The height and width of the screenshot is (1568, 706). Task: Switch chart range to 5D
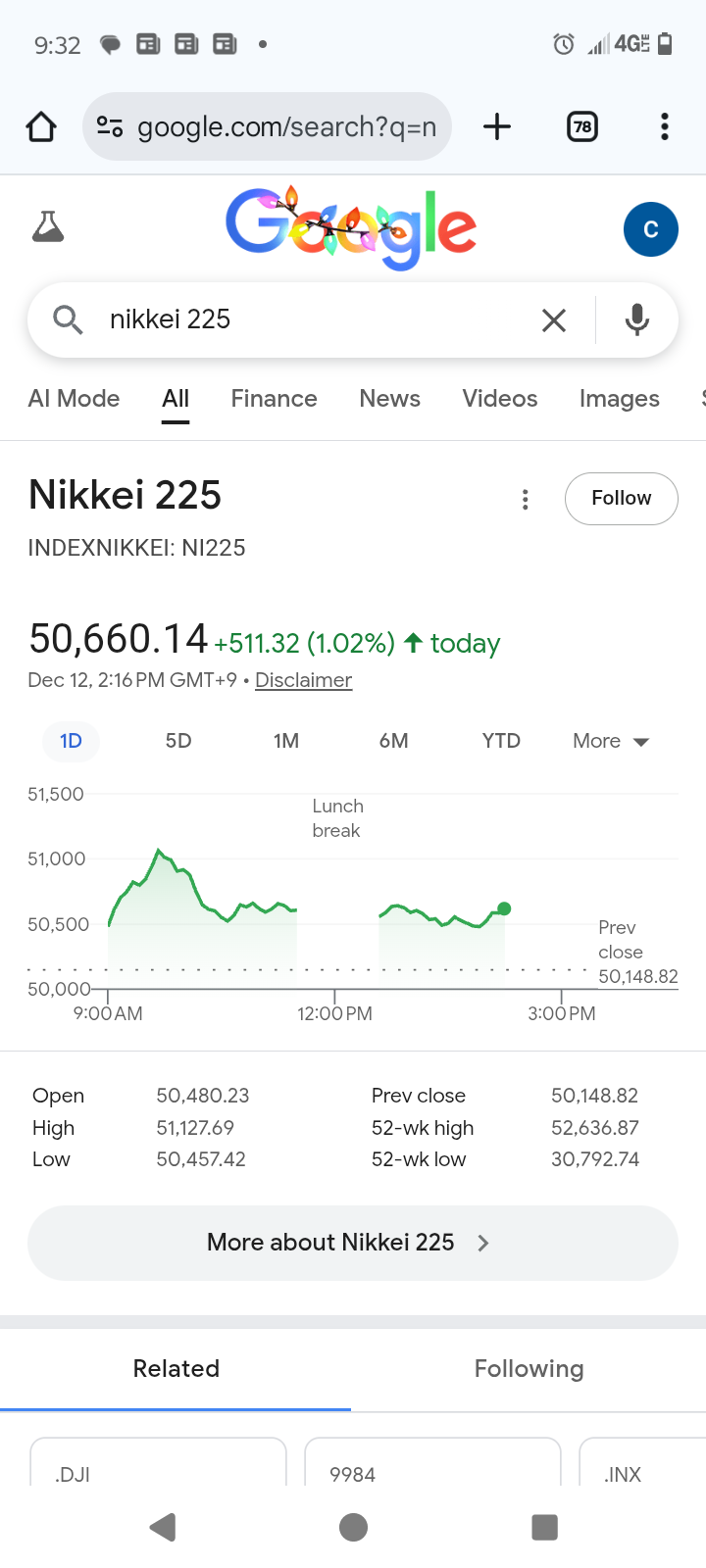coord(178,741)
